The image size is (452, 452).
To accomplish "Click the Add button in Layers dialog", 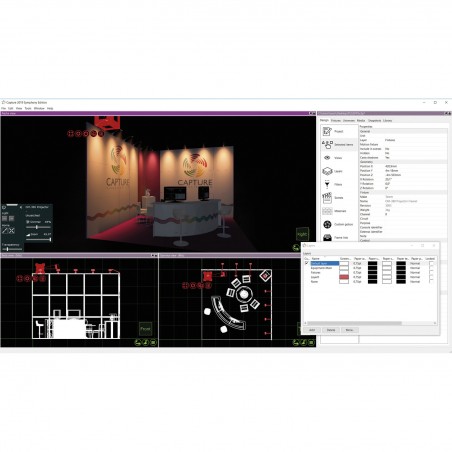I will pyautogui.click(x=312, y=330).
